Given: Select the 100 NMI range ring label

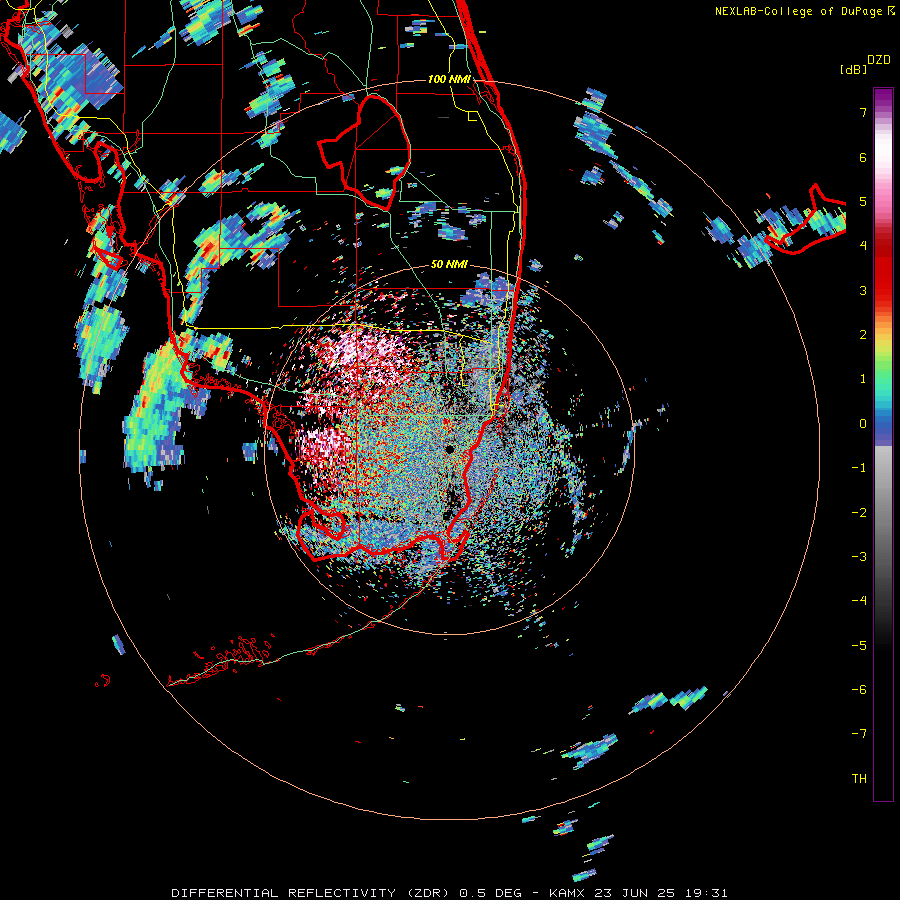Looking at the screenshot, I should [x=449, y=79].
